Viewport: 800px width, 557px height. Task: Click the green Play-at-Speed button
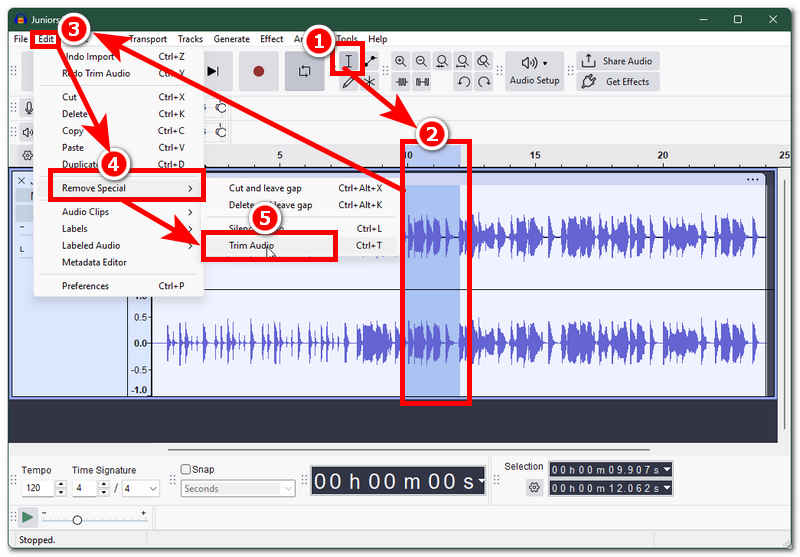pyautogui.click(x=27, y=518)
